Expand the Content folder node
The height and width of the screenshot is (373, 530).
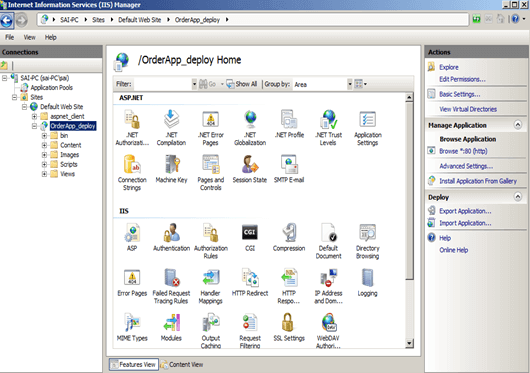pos(44,145)
